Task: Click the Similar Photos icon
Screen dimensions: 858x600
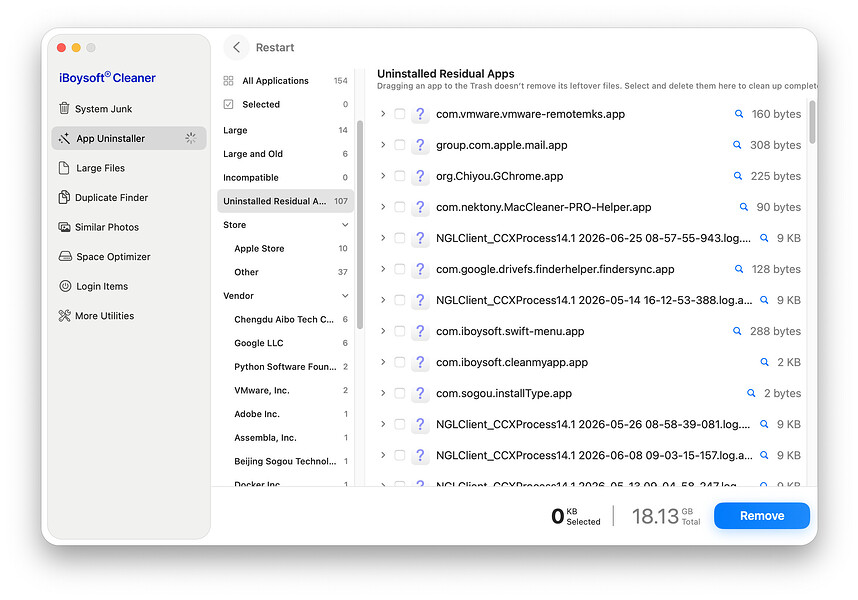Action: point(64,227)
